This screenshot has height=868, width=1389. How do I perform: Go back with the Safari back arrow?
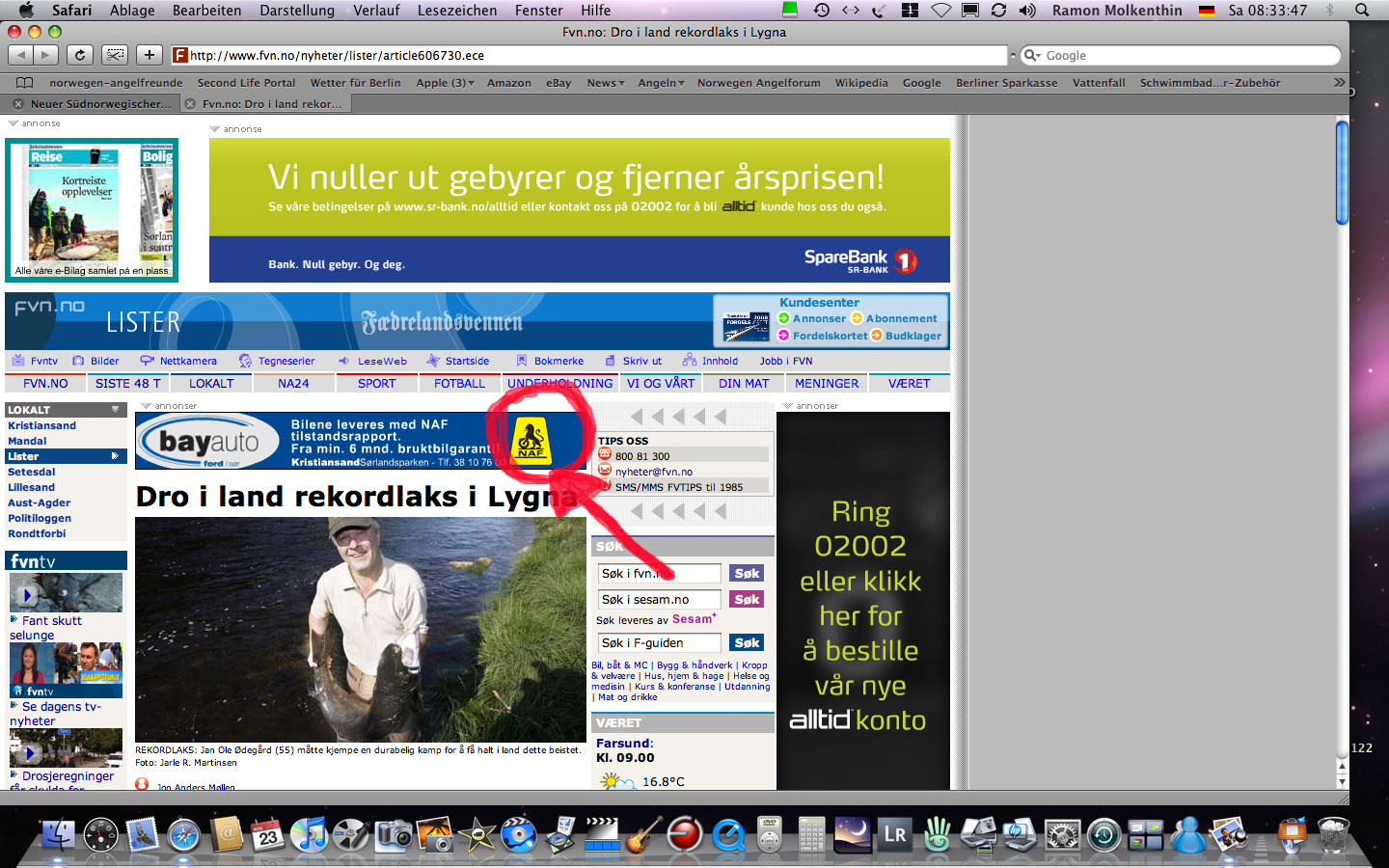(21, 55)
